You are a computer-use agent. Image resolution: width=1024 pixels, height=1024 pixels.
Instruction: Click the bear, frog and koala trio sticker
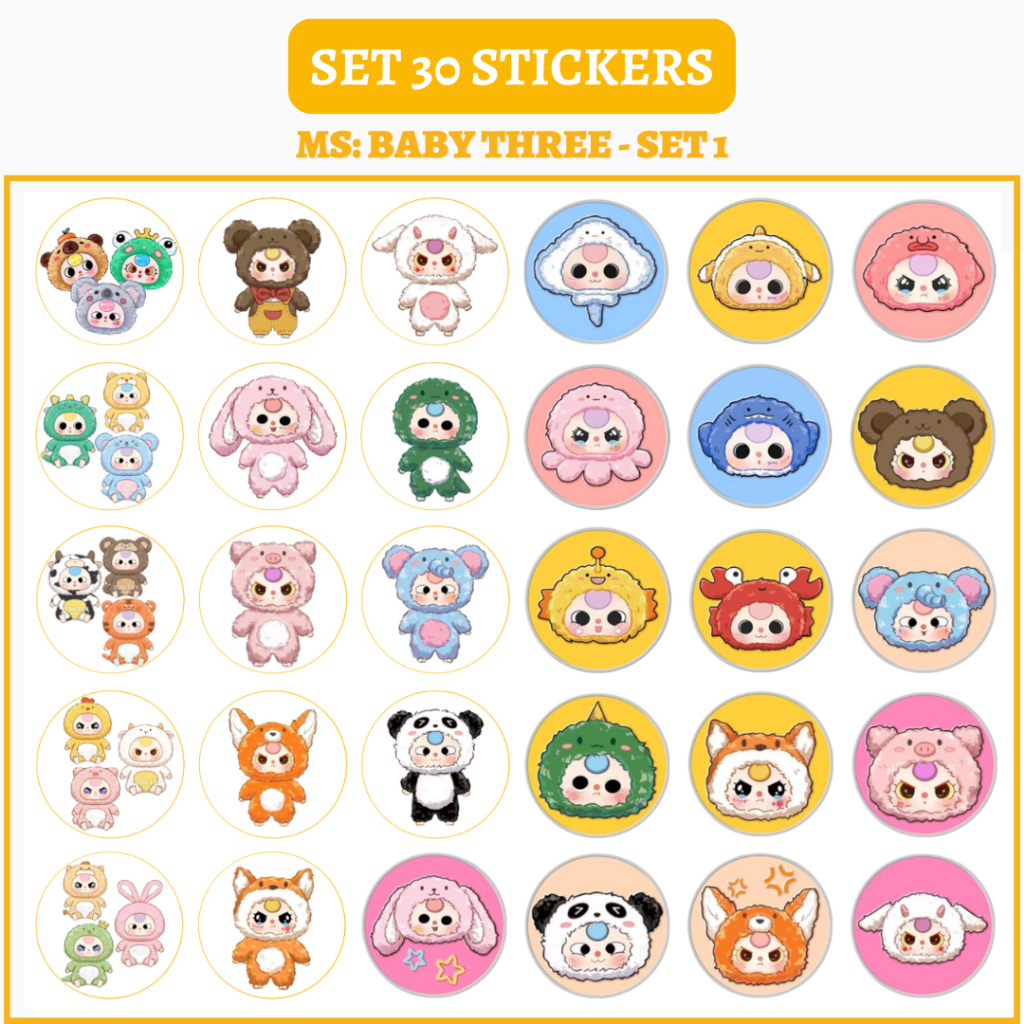pos(110,271)
